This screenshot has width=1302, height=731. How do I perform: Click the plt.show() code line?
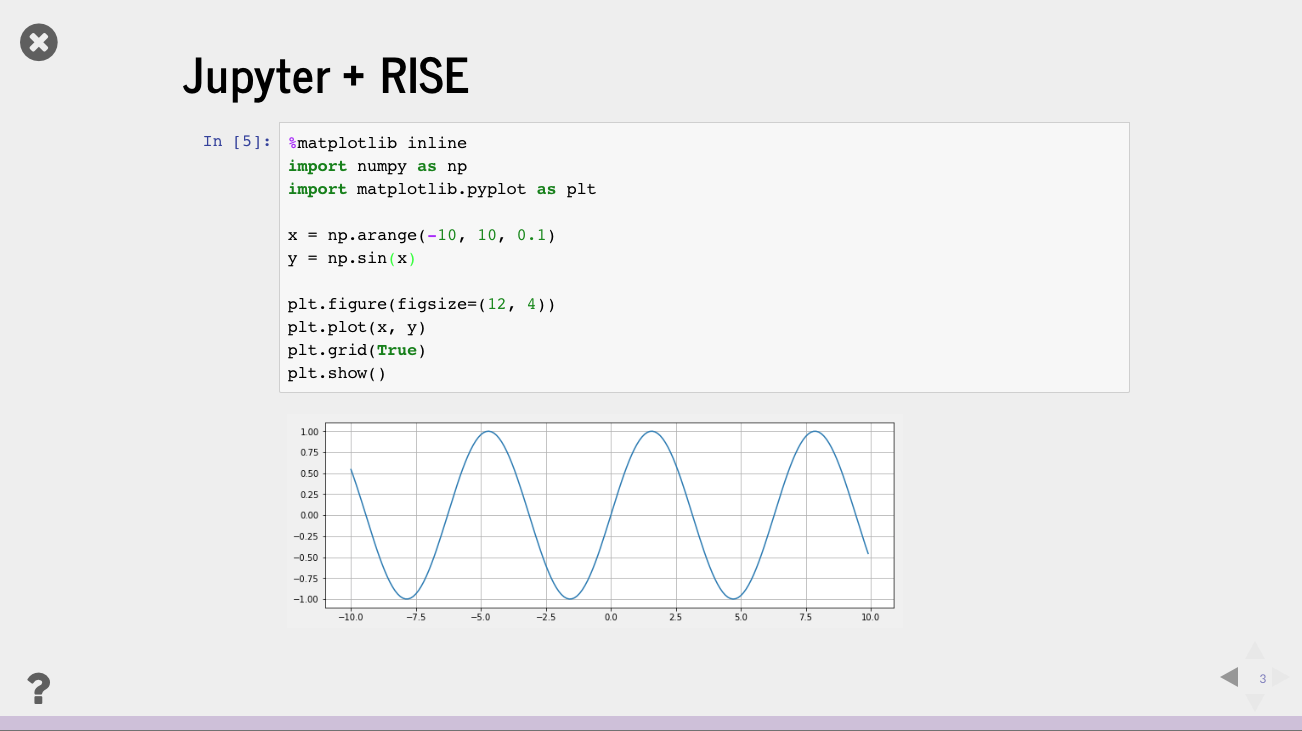click(x=336, y=373)
